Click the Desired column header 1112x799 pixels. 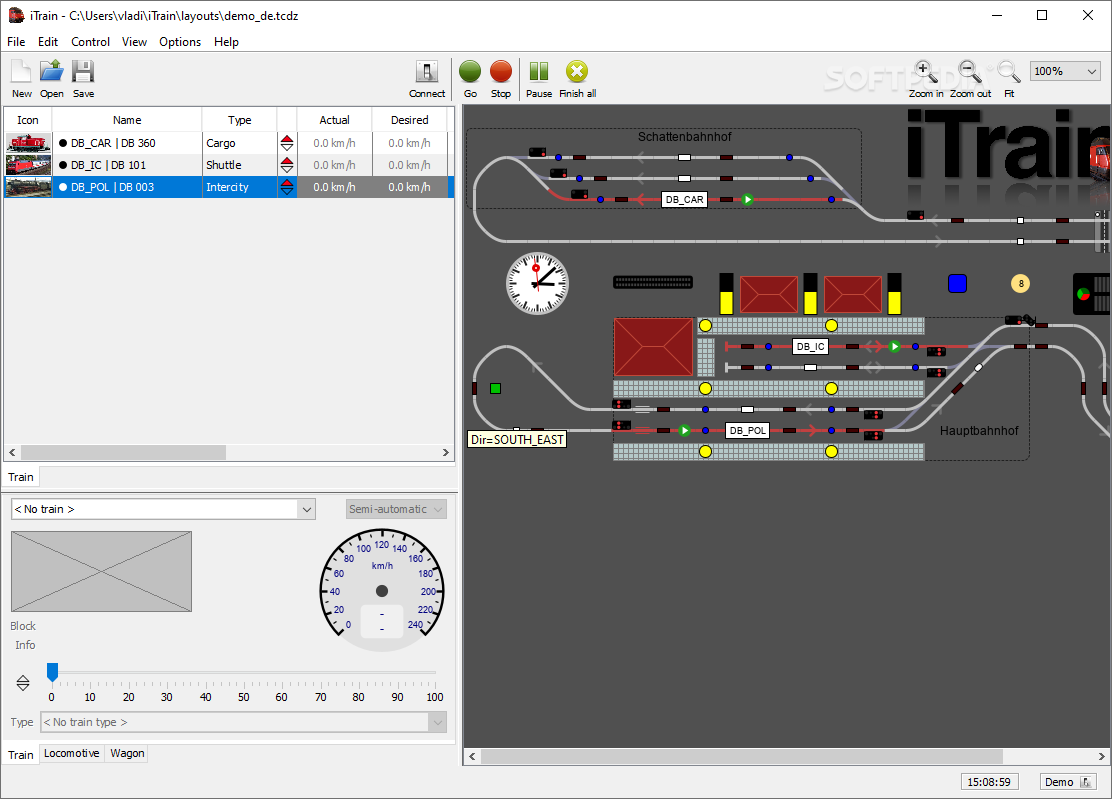coord(410,120)
